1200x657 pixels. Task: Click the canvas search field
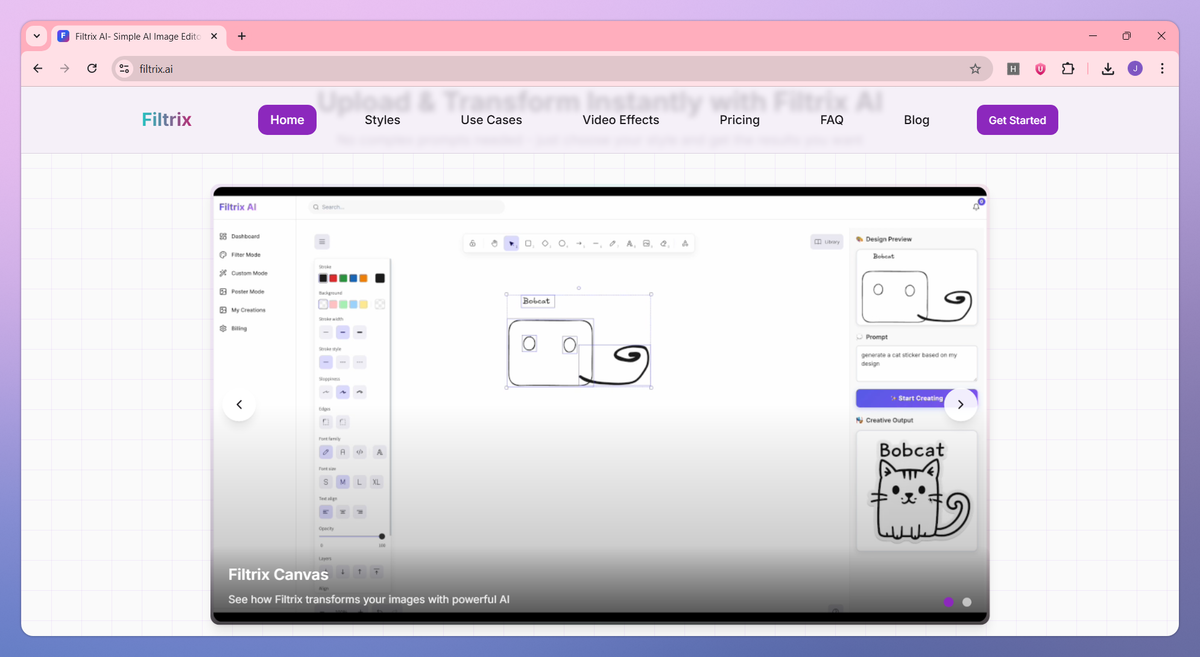point(406,207)
